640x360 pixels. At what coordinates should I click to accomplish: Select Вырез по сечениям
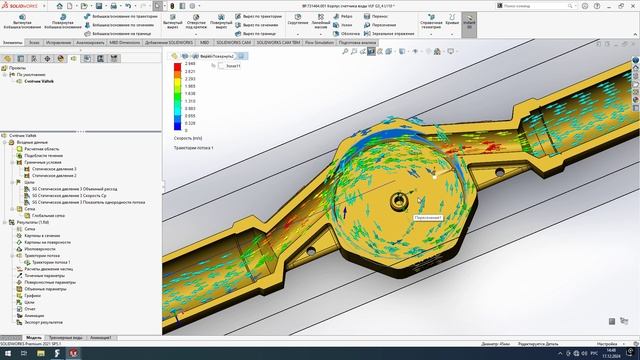[257, 25]
